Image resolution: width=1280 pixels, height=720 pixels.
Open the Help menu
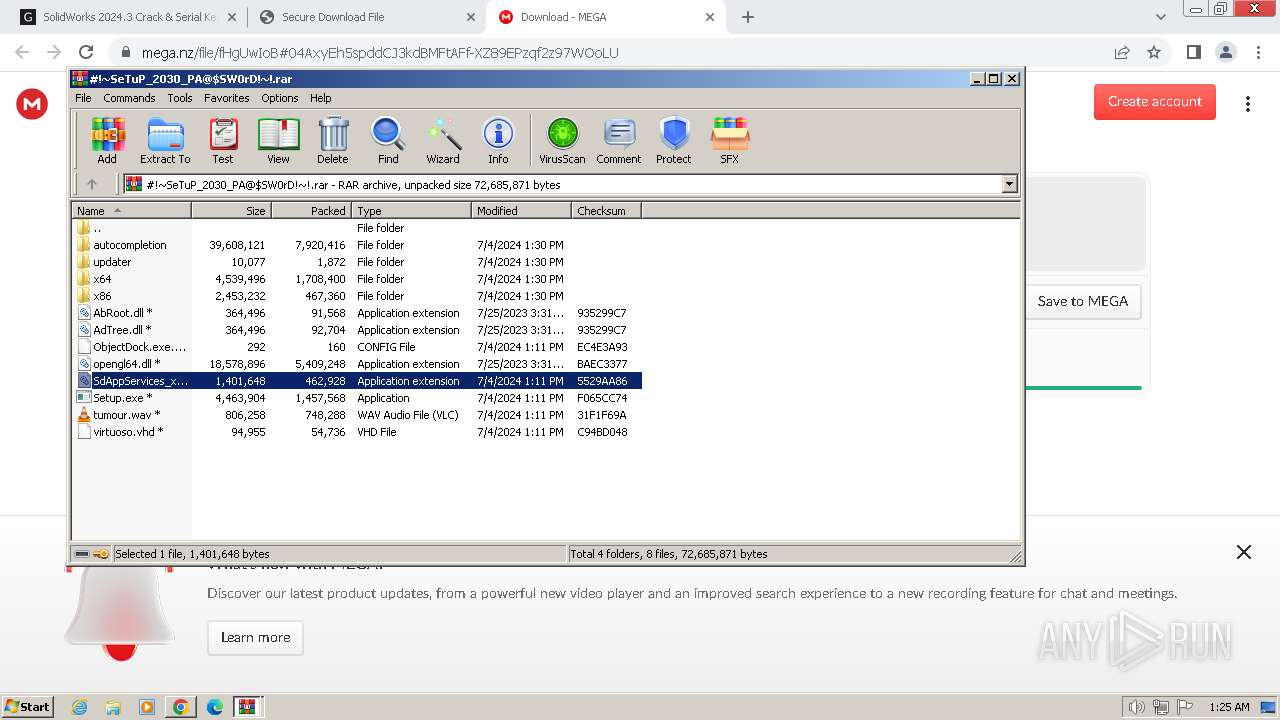pyautogui.click(x=321, y=98)
